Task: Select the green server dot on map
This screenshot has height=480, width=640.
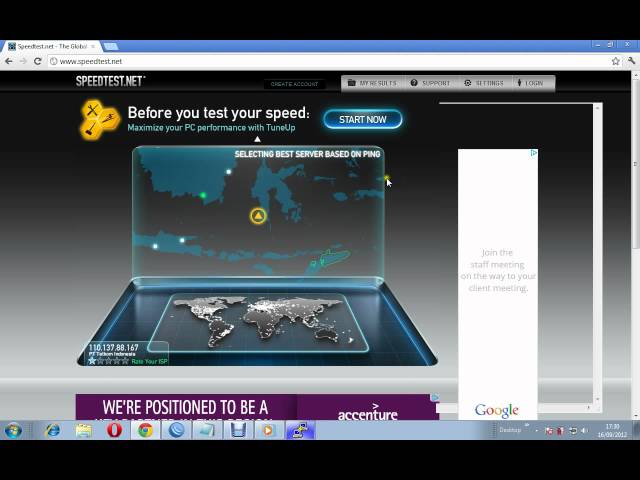Action: point(203,196)
